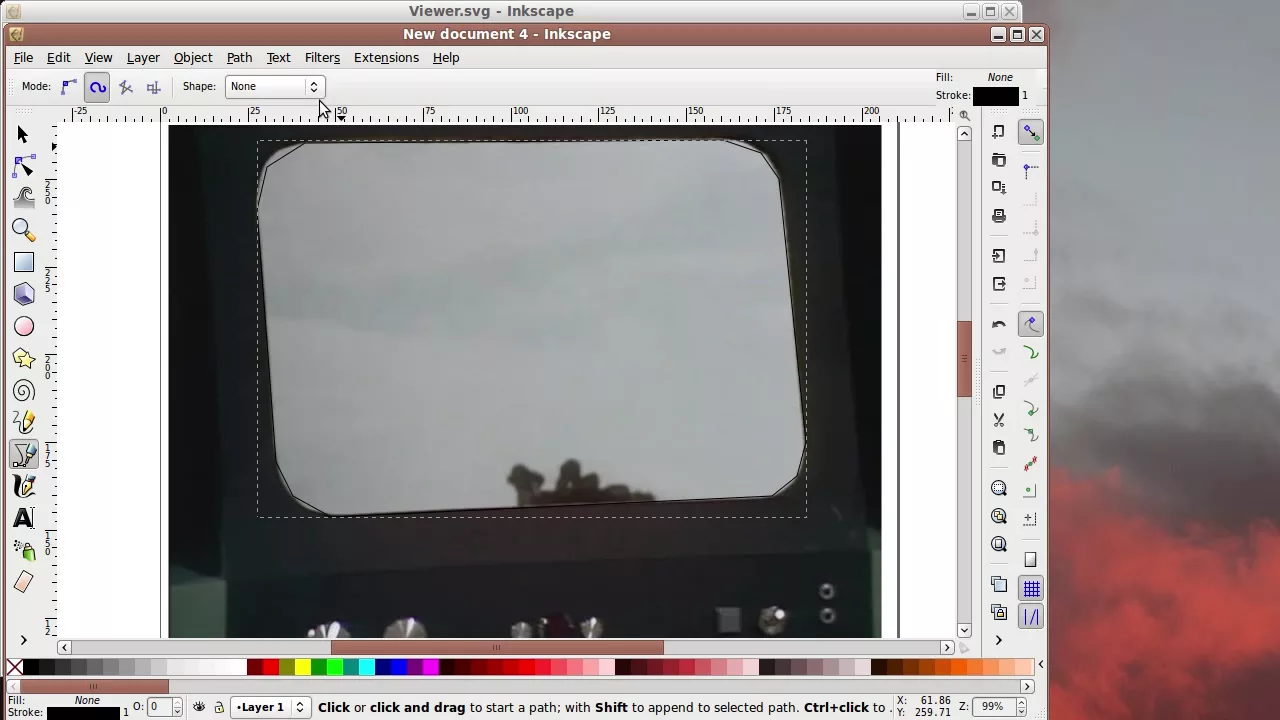
Task: Click the Paste clipboard icon
Action: pyautogui.click(x=999, y=448)
